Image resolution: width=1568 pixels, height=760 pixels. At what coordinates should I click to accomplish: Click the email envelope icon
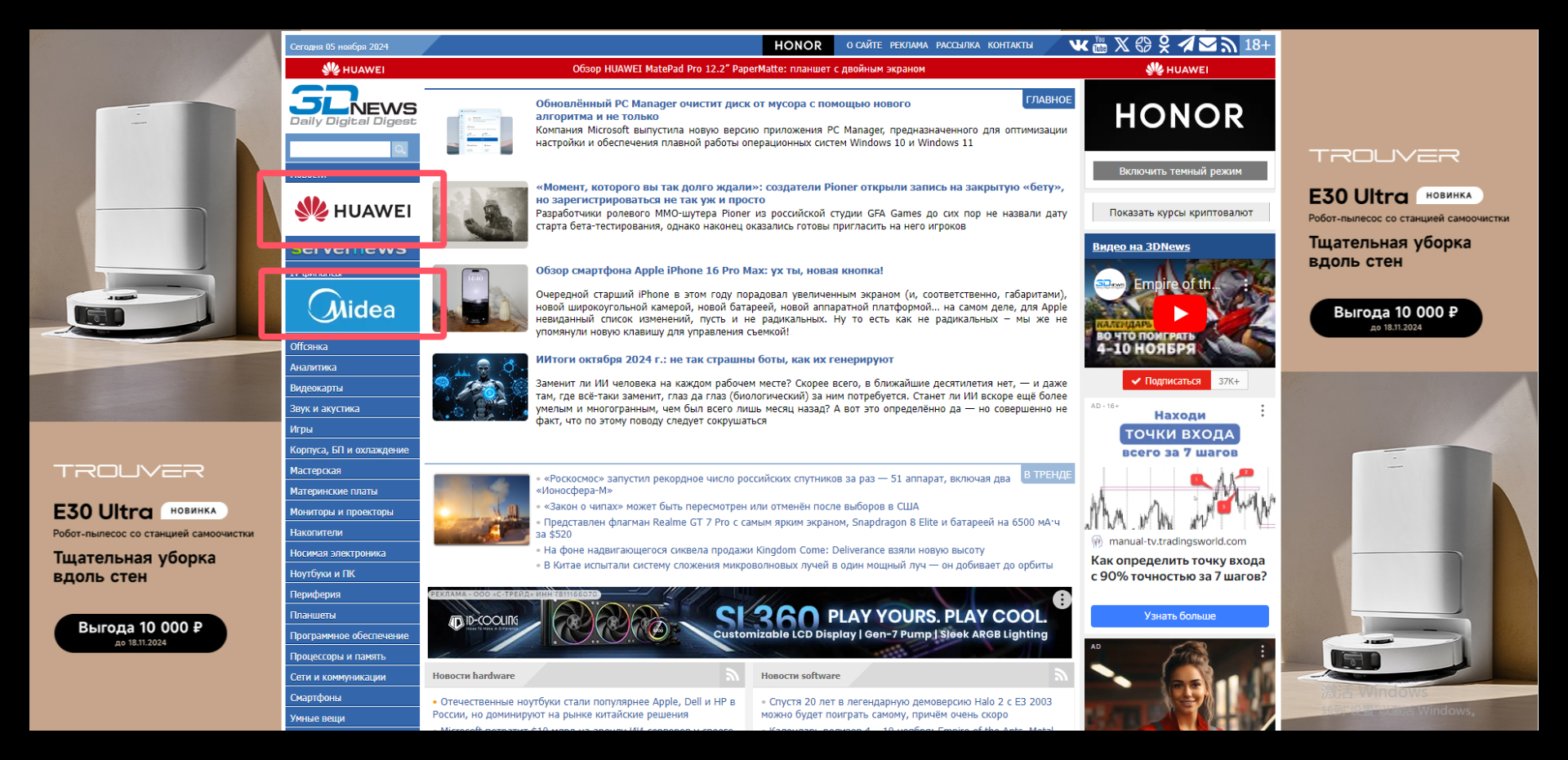click(x=1208, y=45)
